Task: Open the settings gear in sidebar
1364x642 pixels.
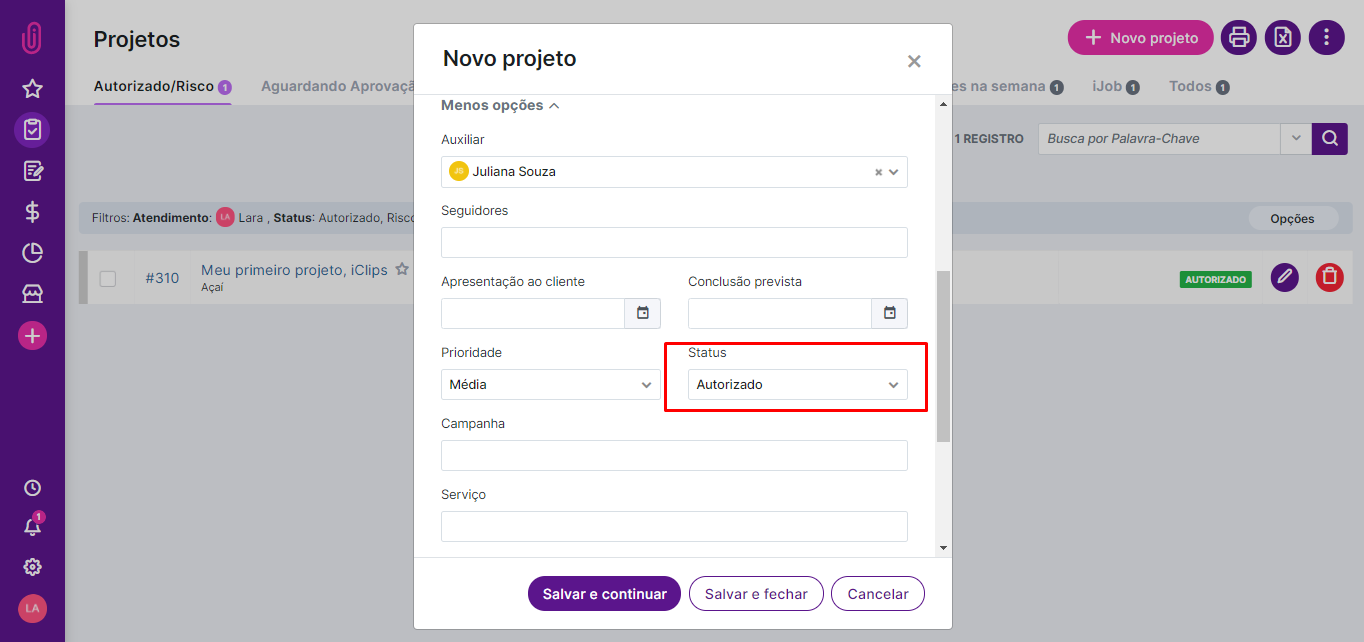Action: point(32,567)
